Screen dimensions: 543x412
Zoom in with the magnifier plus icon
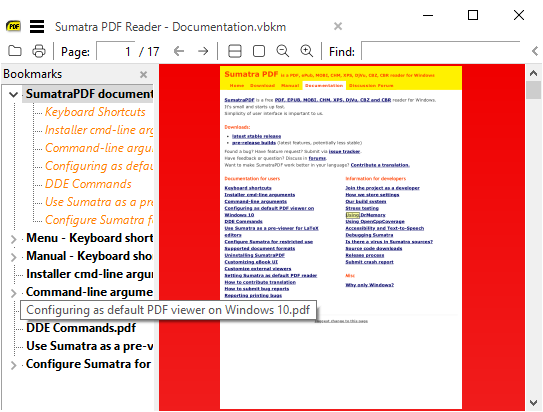click(306, 51)
